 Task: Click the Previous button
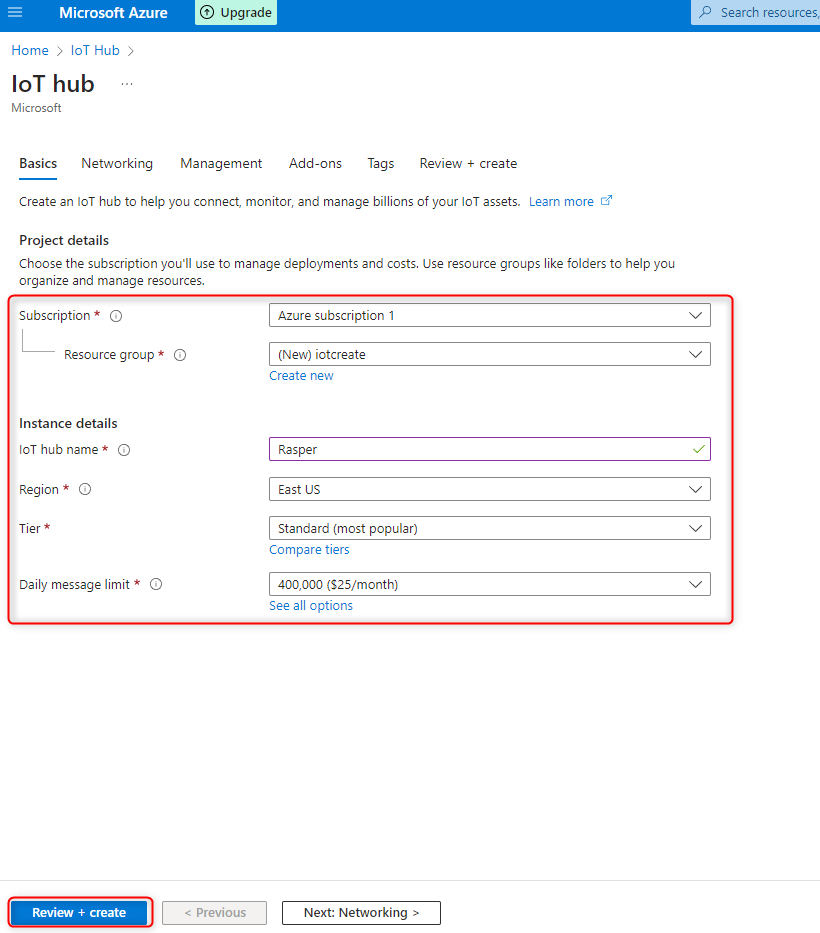[214, 913]
